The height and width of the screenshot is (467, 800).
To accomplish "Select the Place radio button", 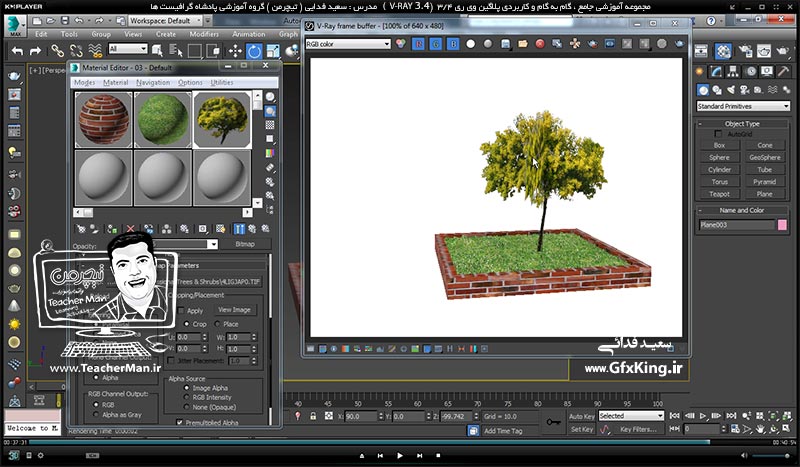I will pyautogui.click(x=217, y=324).
